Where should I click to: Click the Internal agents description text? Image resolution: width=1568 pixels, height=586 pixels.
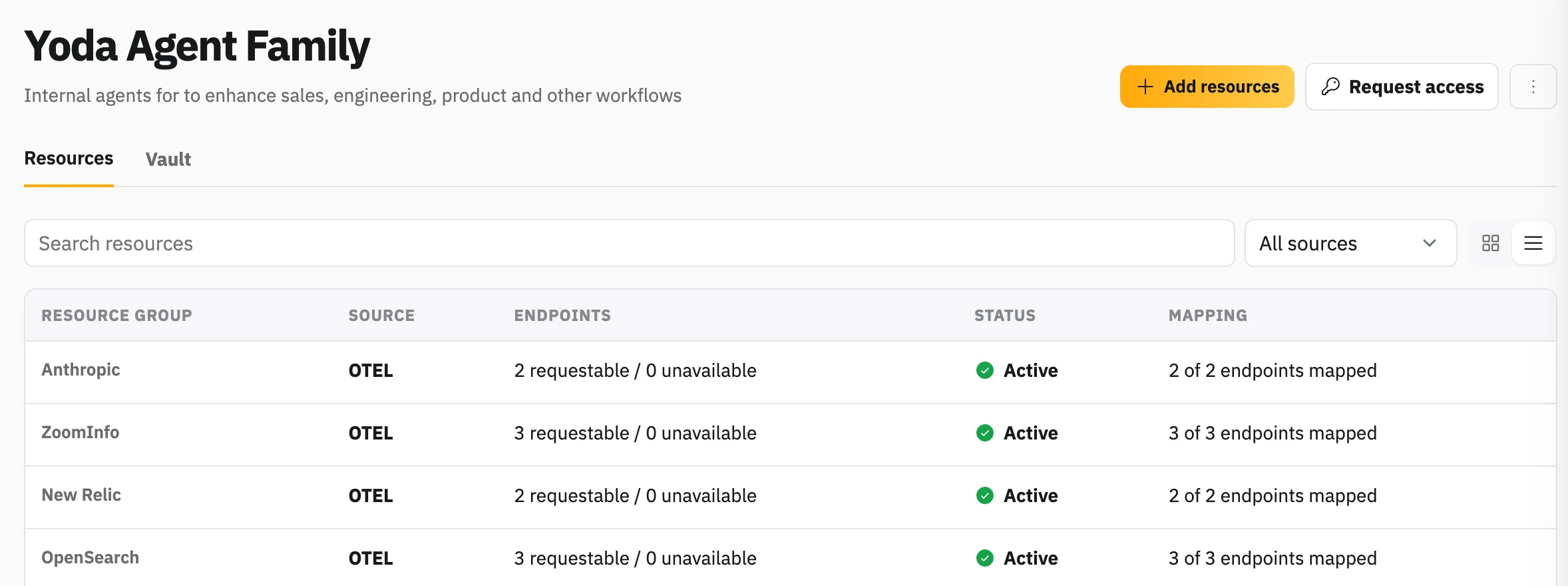click(353, 96)
